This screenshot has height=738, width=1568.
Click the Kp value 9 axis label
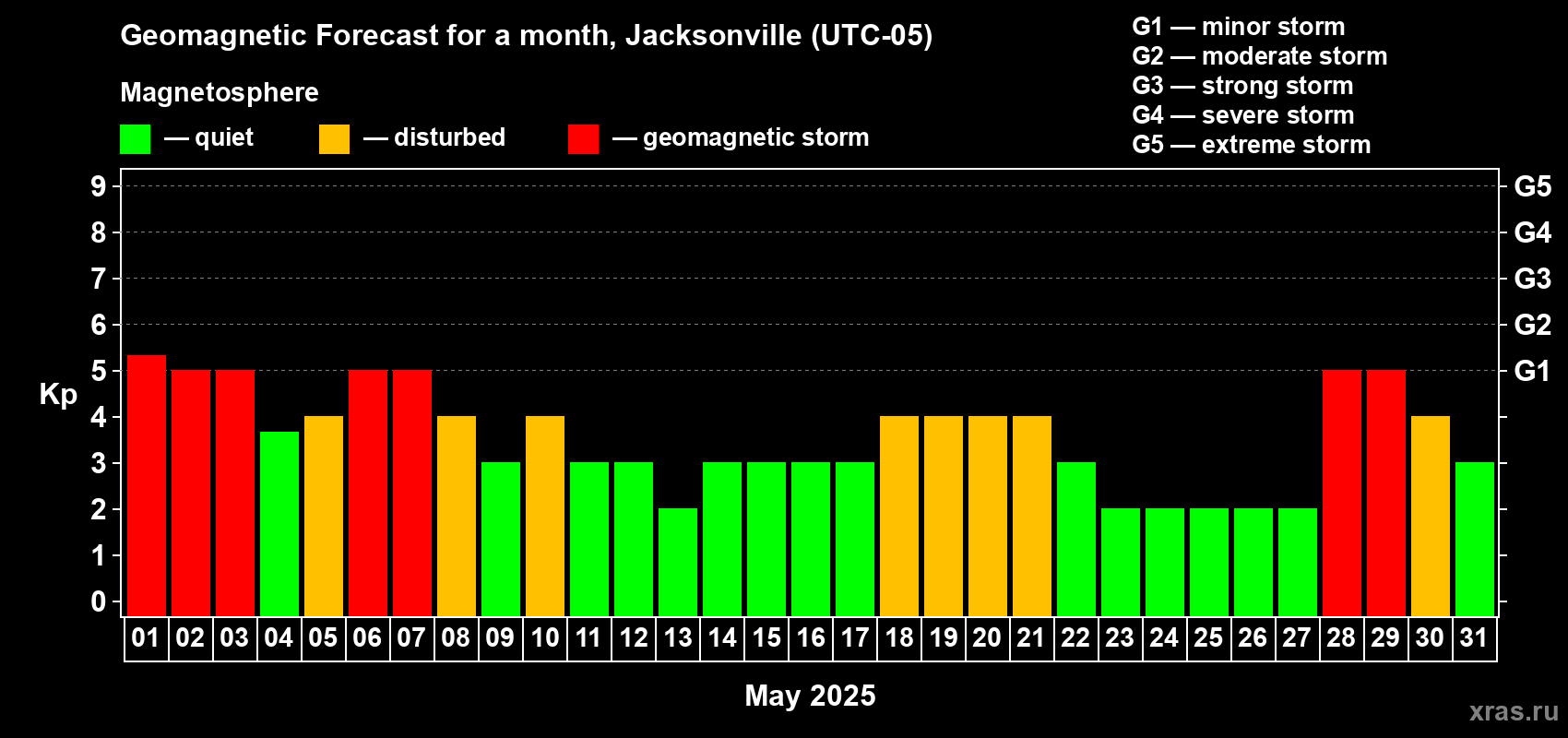tap(99, 187)
